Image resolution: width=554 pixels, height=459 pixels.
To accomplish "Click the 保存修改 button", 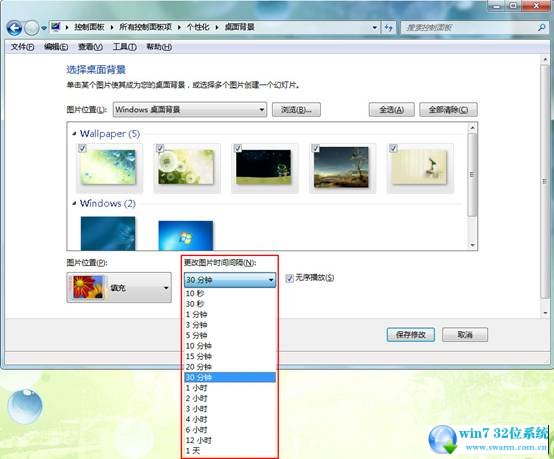I will (x=411, y=335).
